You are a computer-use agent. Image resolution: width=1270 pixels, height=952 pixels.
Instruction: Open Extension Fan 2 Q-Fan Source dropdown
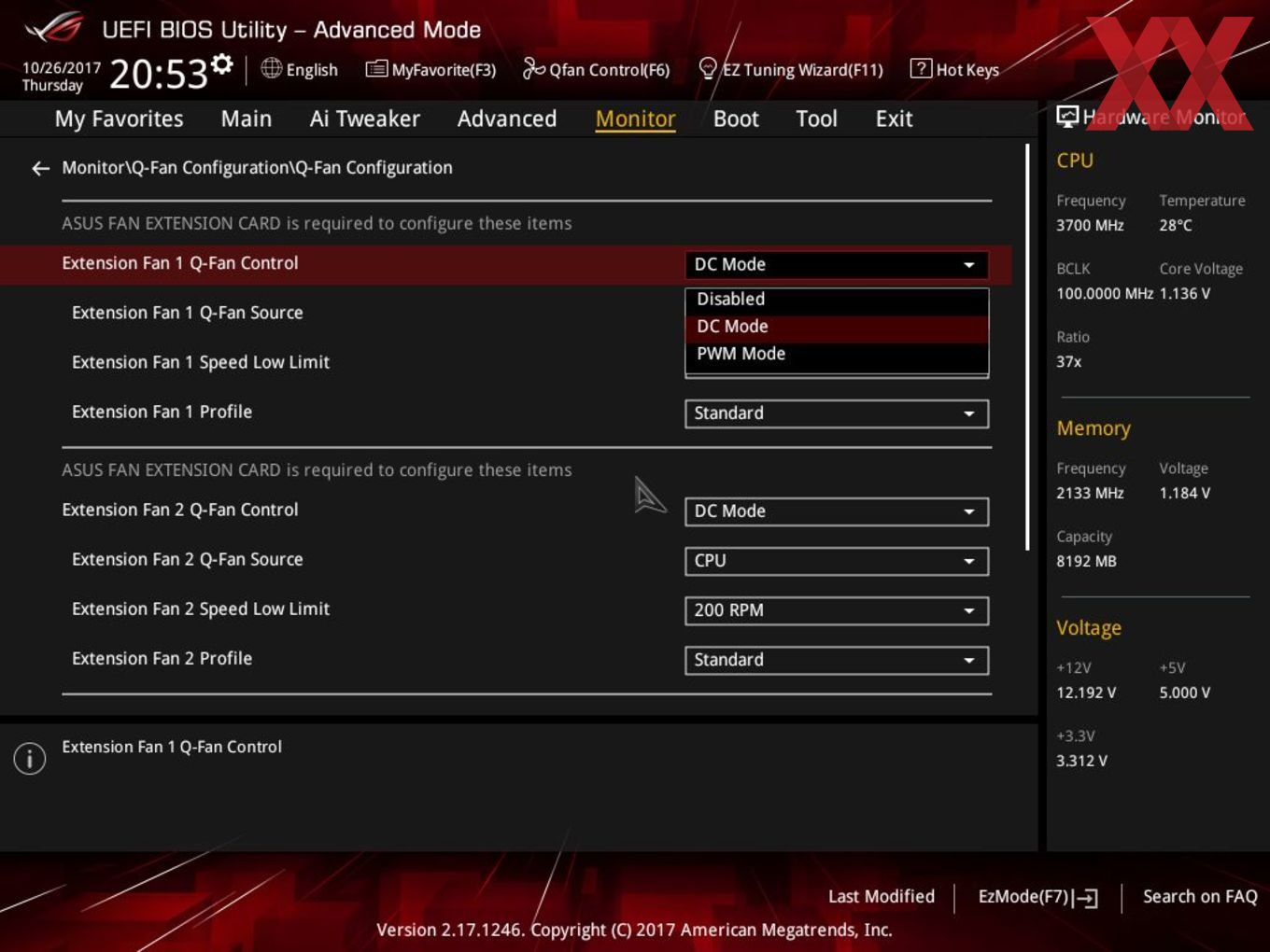(837, 561)
